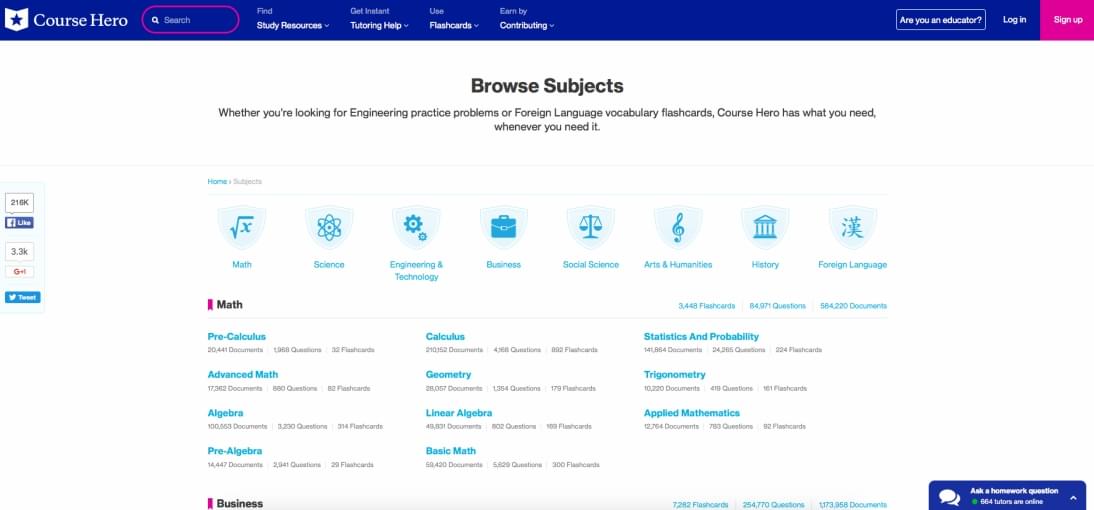The image size is (1094, 510).
Task: Expand the Flashcards menu
Action: [454, 25]
